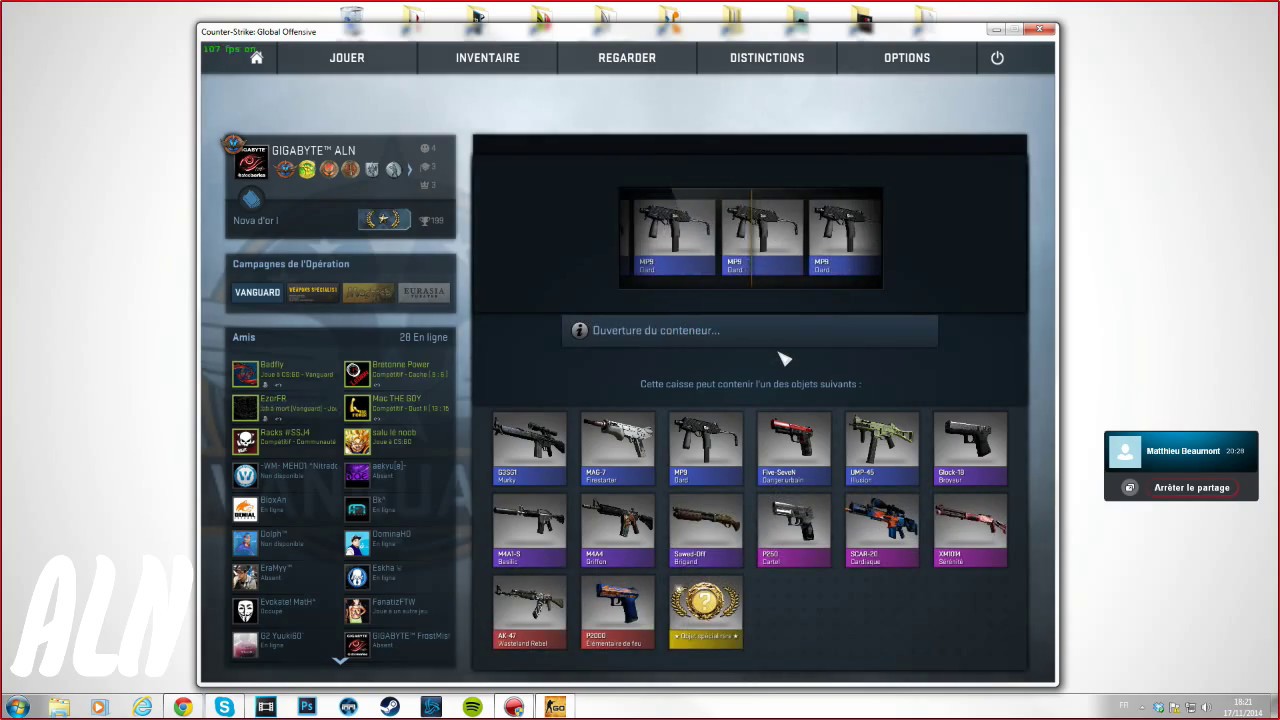Expand more medals with arrow
This screenshot has width=1280, height=720.
click(409, 170)
